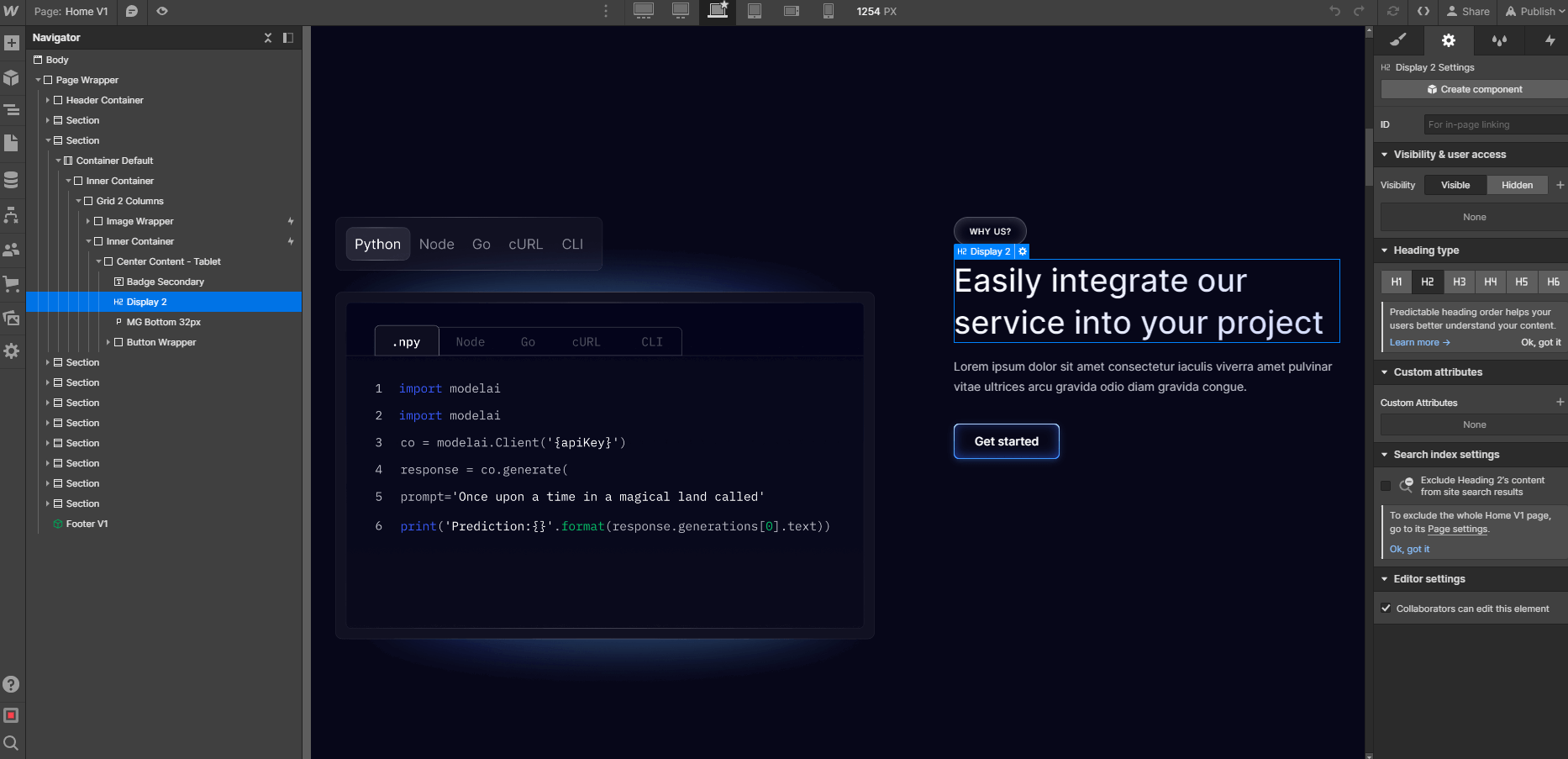Enable Exclude Heading 2's content from search results
The image size is (1568, 759).
[x=1387, y=485]
